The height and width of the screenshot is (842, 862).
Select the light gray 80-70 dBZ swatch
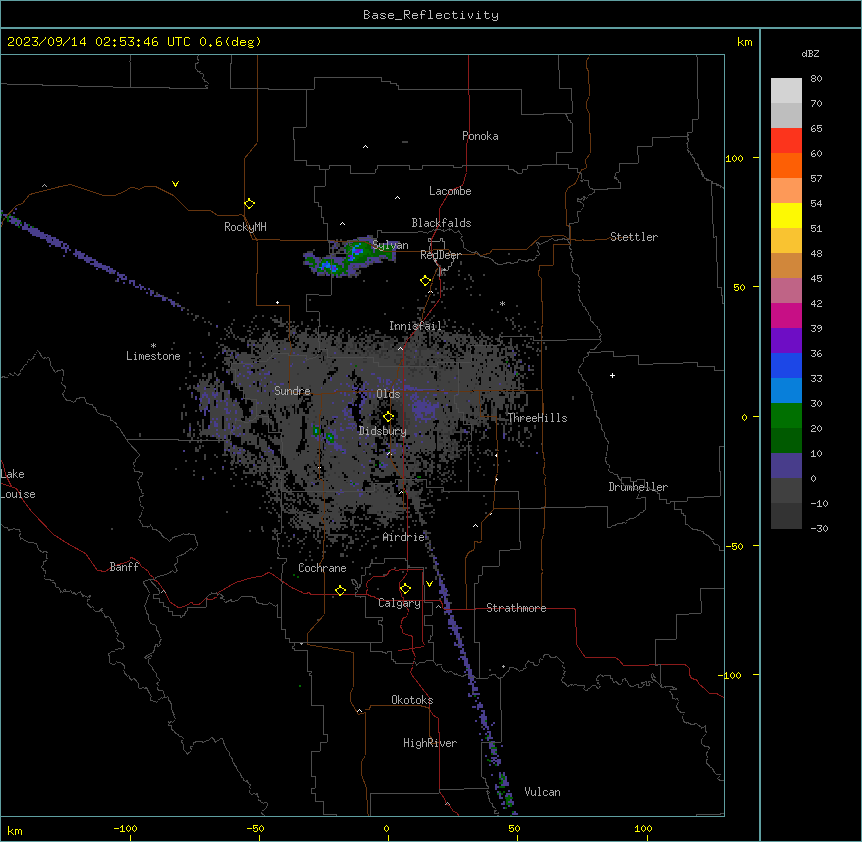click(786, 91)
